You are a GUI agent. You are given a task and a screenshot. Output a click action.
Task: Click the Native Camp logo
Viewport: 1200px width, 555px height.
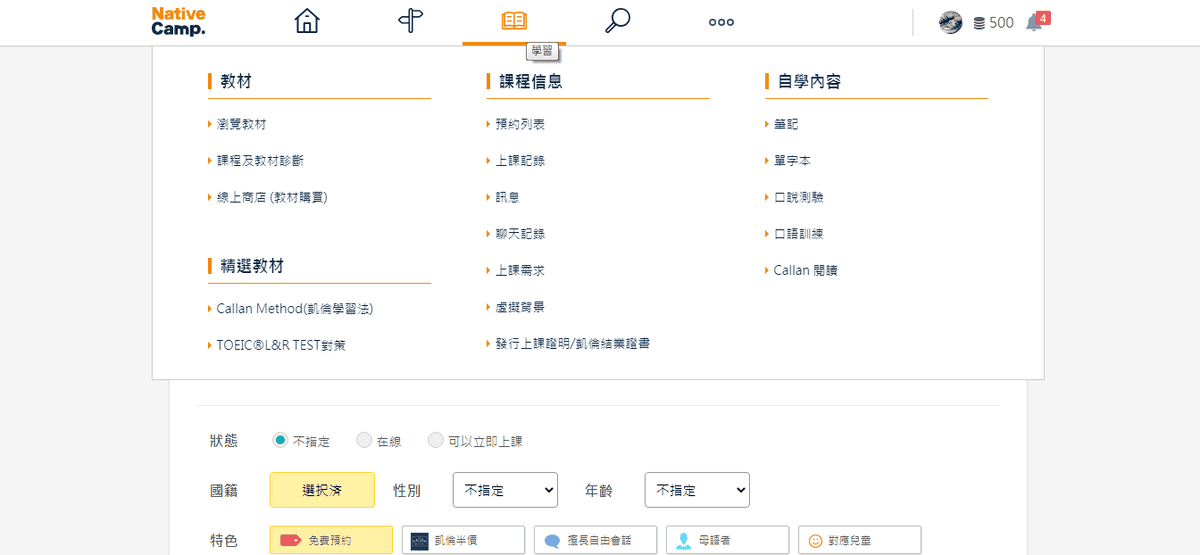click(x=179, y=21)
